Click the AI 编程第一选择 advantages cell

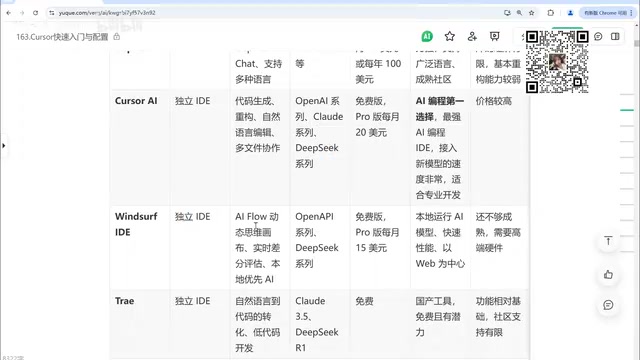(440, 148)
